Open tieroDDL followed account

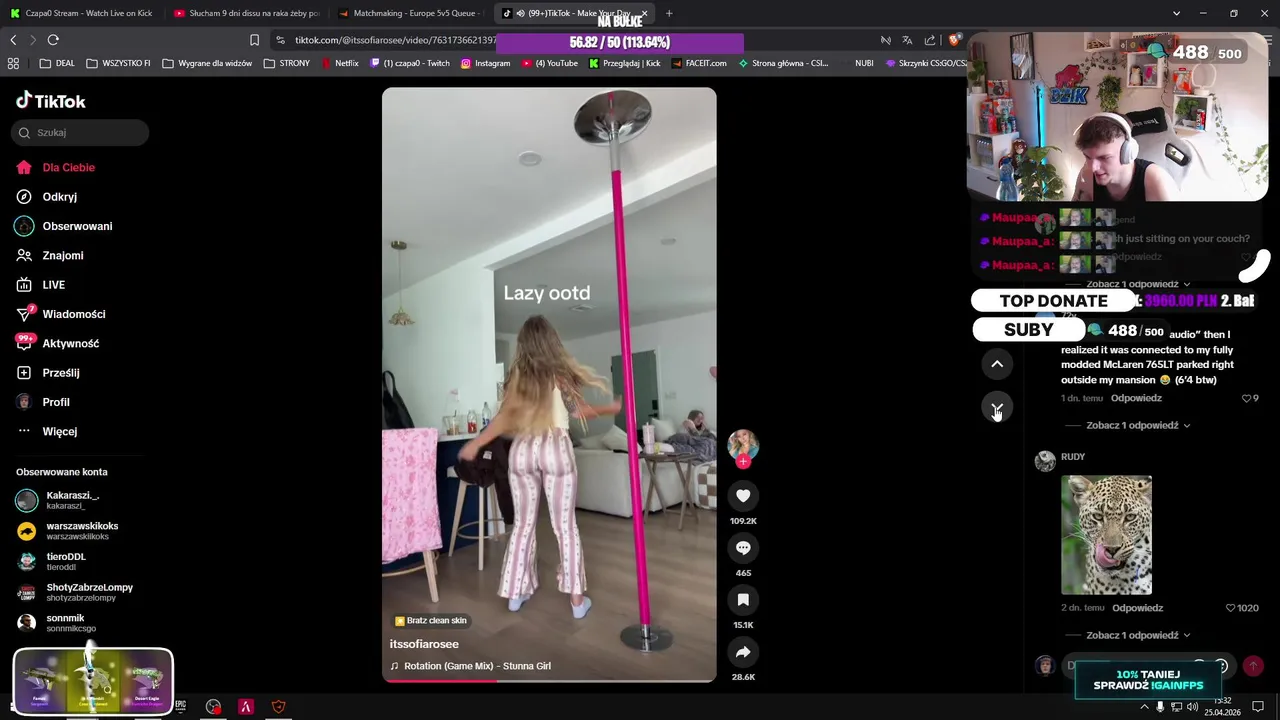66,561
